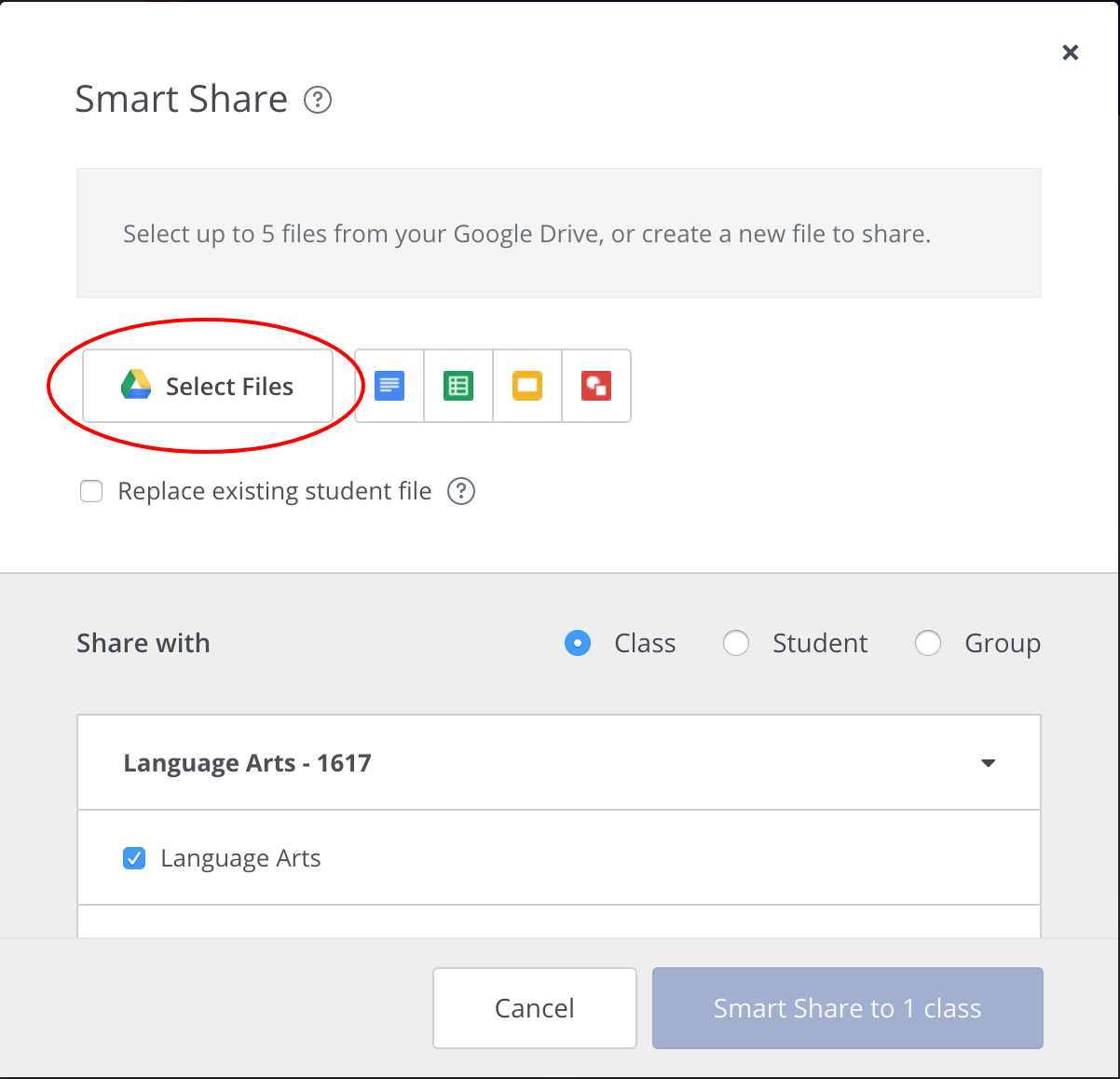Click the Language Arts - 1617 header
This screenshot has width=1120, height=1079.
click(x=248, y=763)
